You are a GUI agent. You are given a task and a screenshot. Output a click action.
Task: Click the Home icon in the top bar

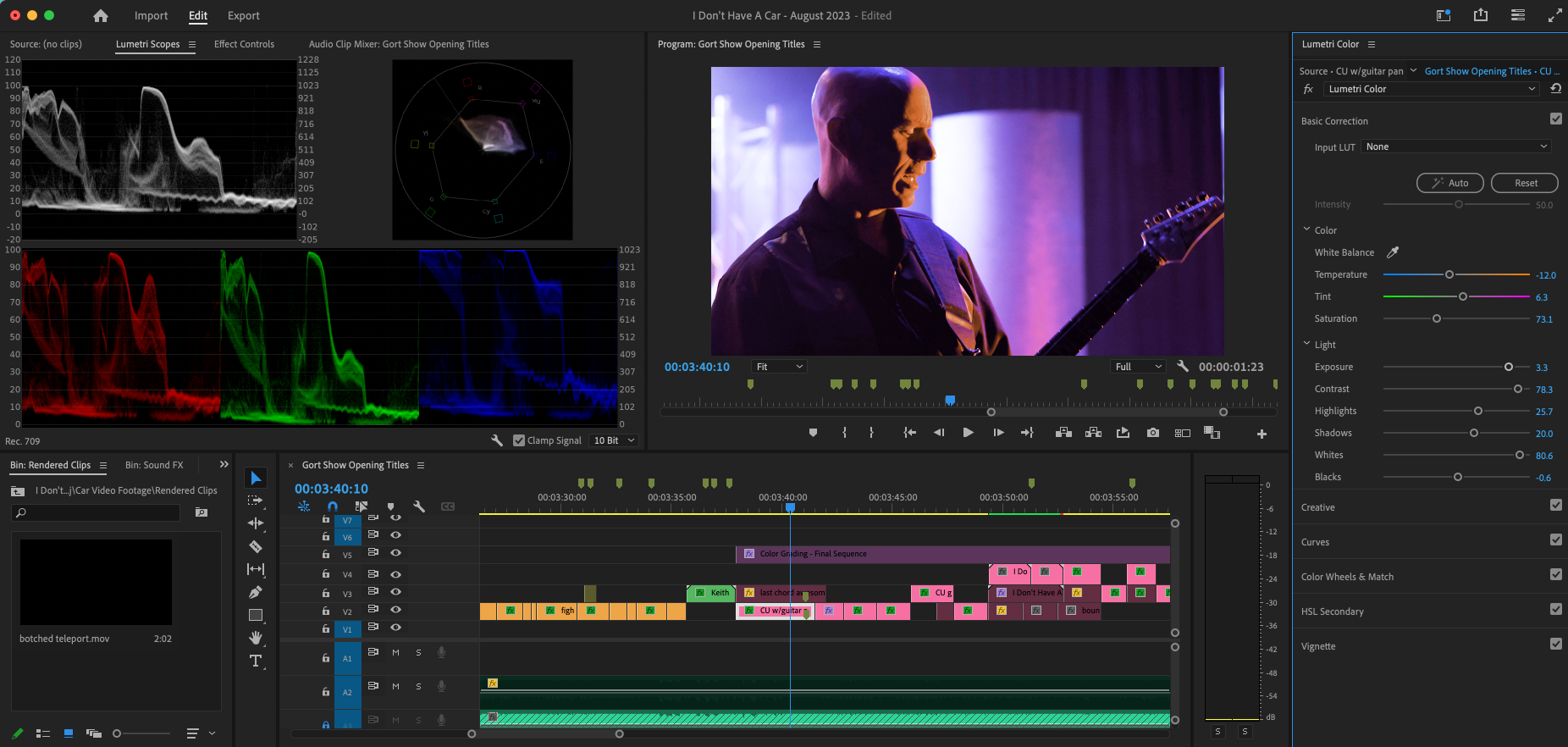coord(101,16)
